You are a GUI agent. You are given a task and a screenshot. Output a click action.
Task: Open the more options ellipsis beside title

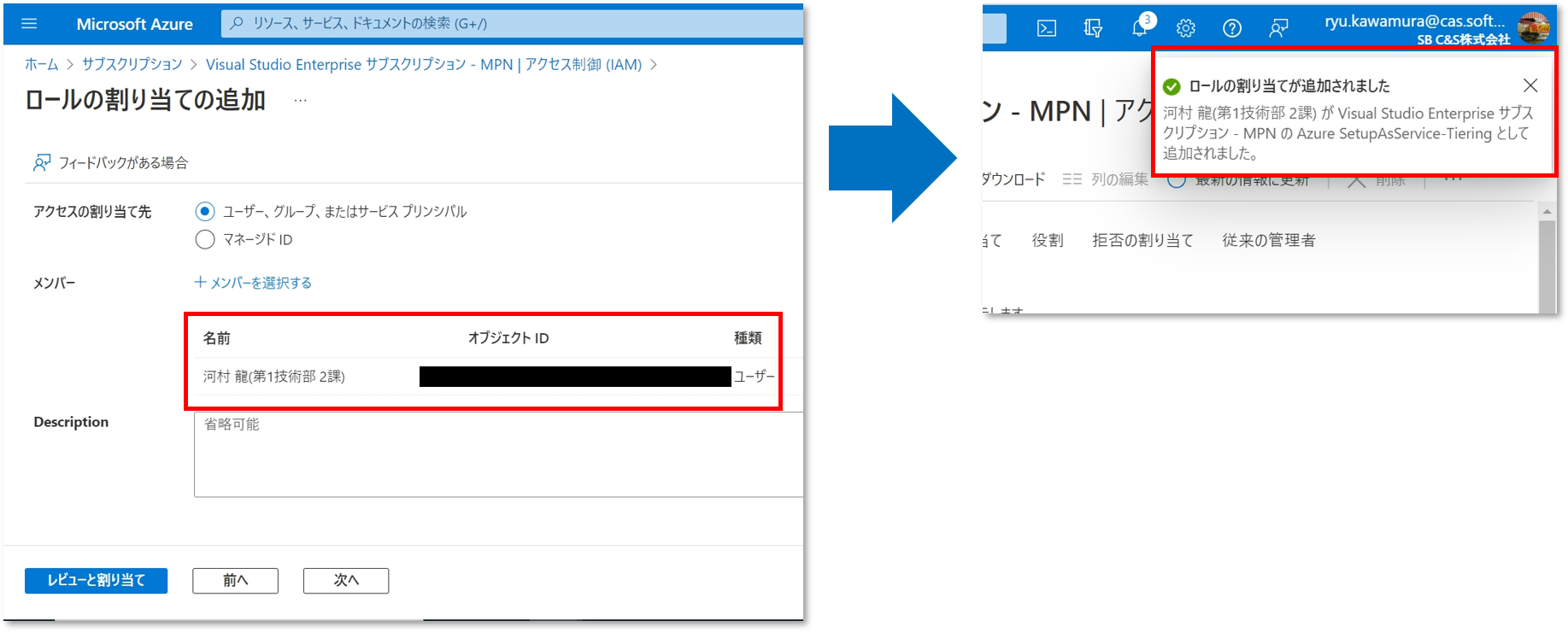click(300, 100)
